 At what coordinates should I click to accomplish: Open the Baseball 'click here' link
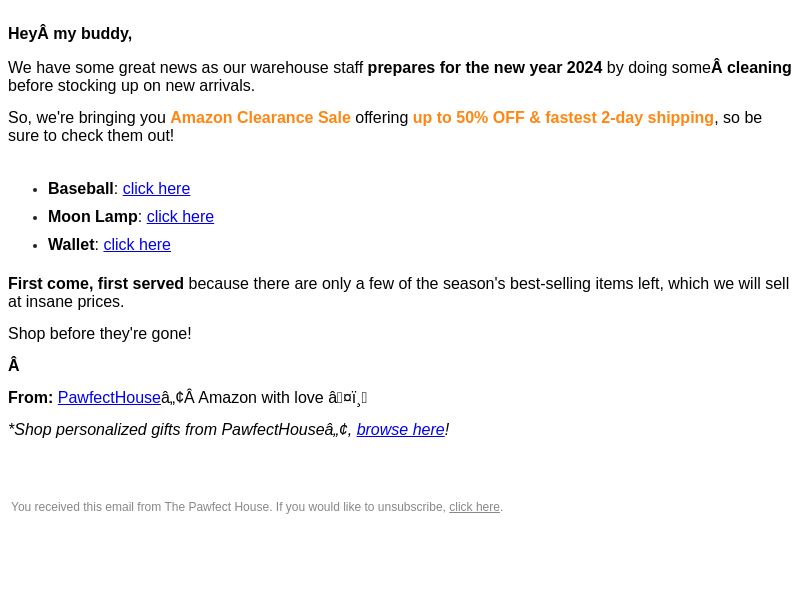point(156,188)
